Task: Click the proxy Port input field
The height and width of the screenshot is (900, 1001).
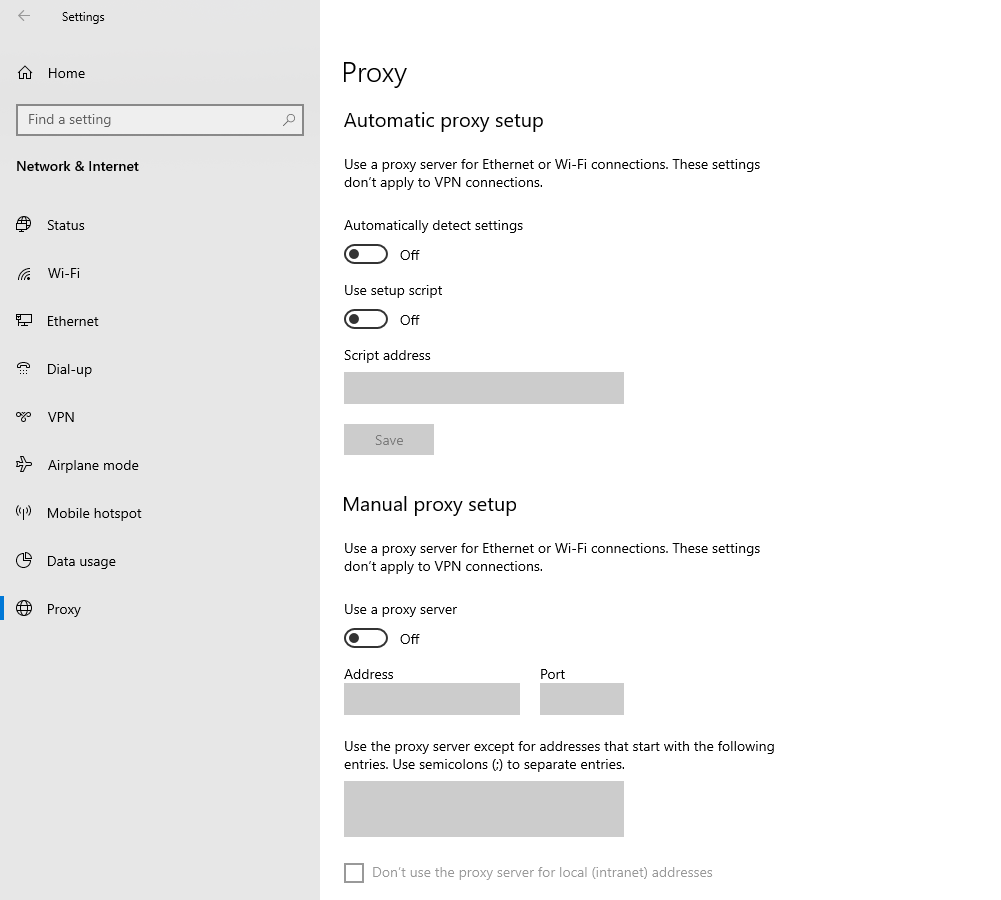Action: (x=582, y=699)
